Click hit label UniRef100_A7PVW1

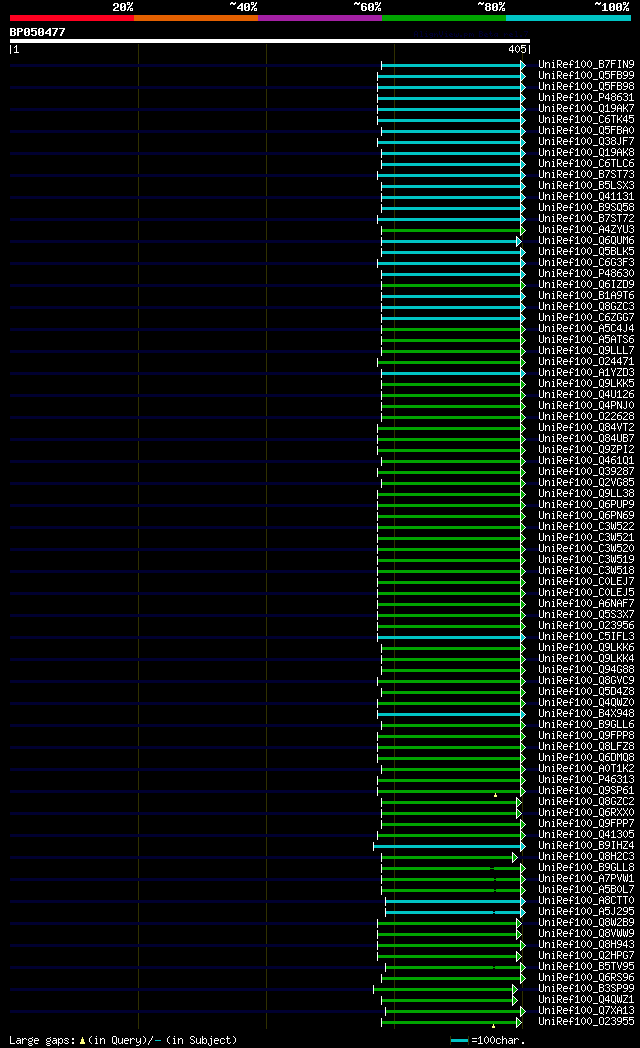coord(587,878)
